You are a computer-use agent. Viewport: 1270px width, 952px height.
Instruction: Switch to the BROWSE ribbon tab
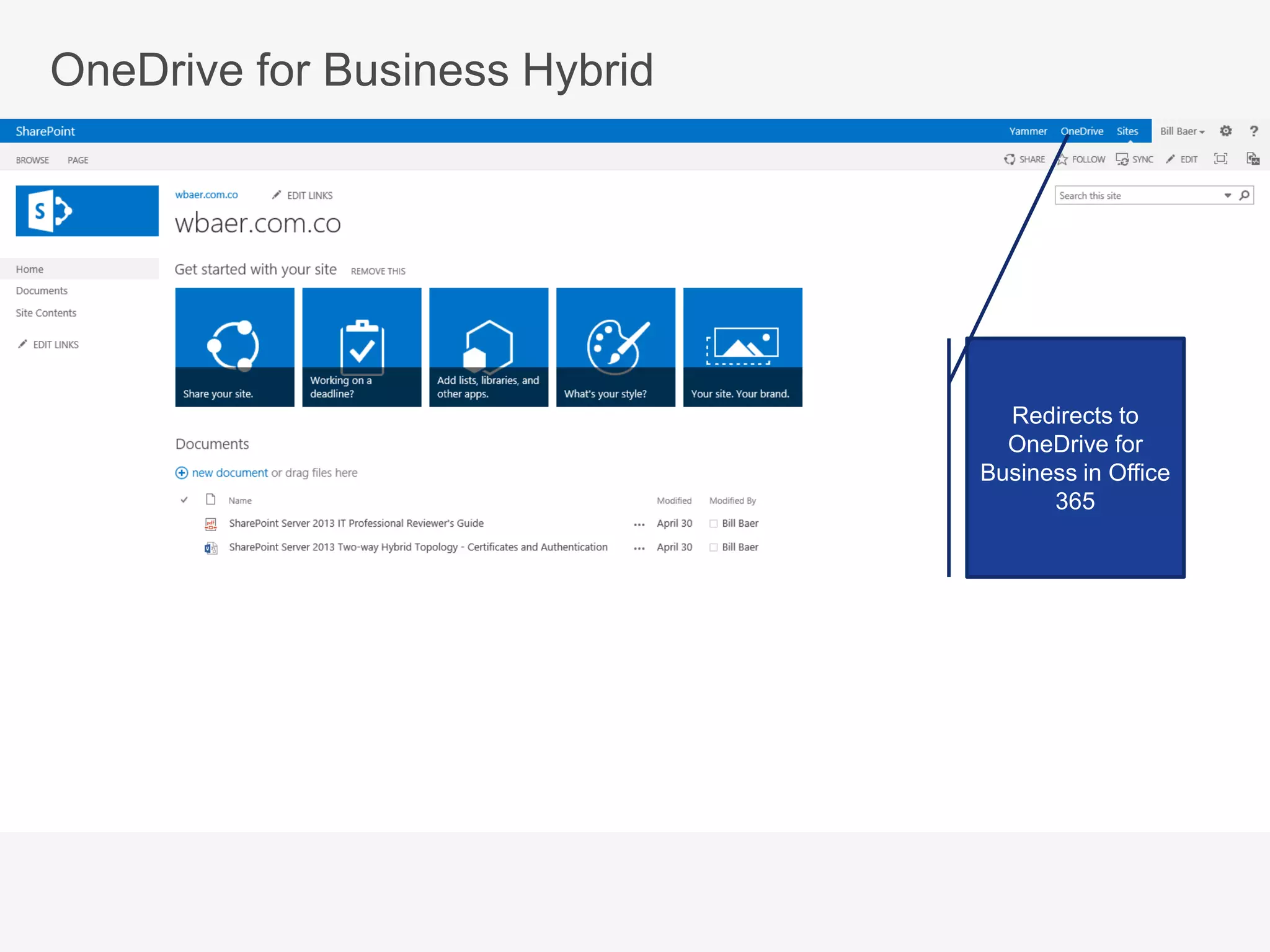(32, 160)
